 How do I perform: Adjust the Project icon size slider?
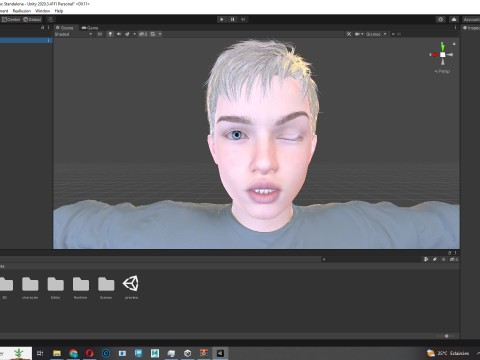(447, 336)
